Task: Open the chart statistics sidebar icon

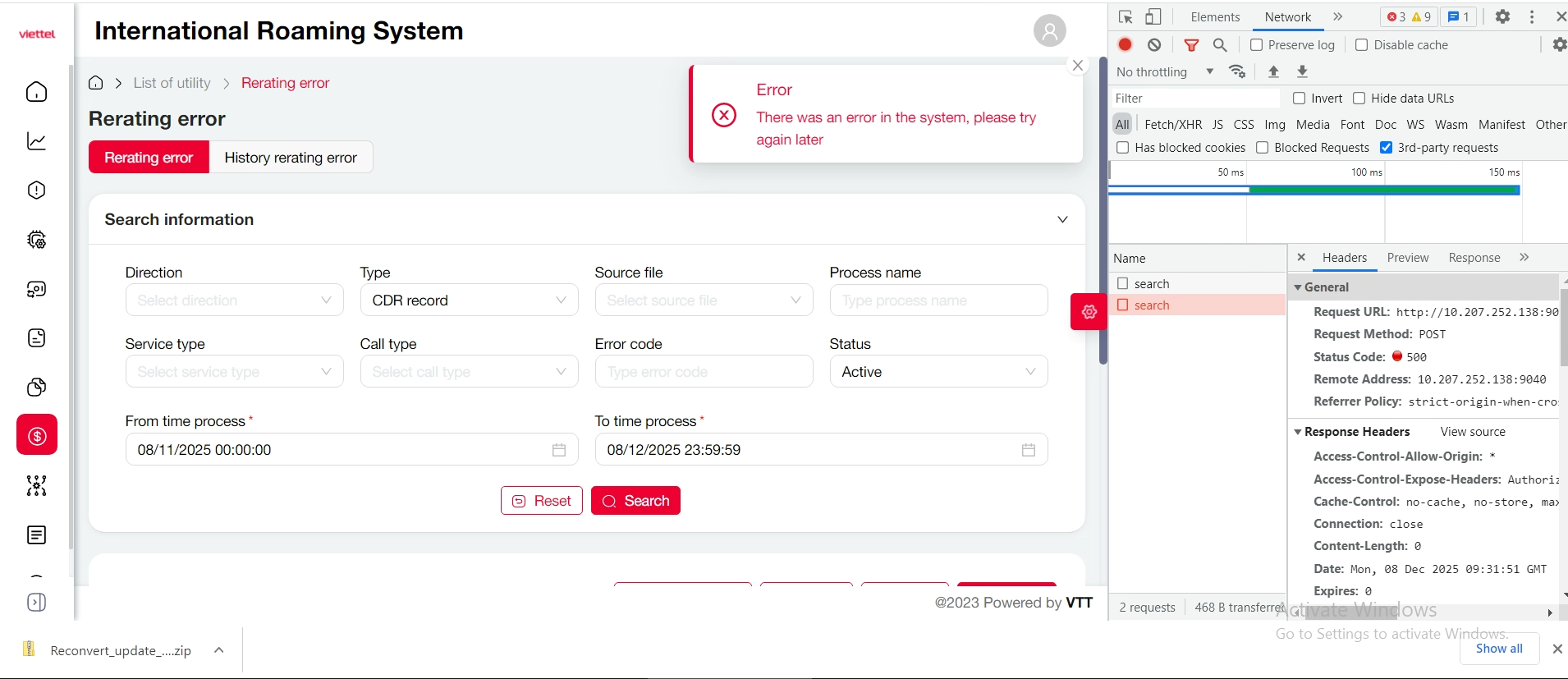Action: (37, 141)
